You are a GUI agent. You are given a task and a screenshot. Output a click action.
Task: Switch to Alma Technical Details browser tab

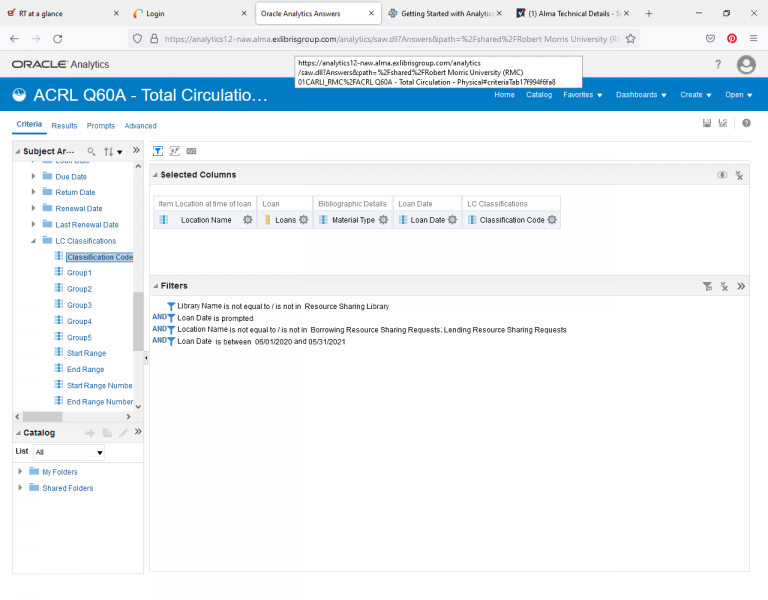pos(574,14)
